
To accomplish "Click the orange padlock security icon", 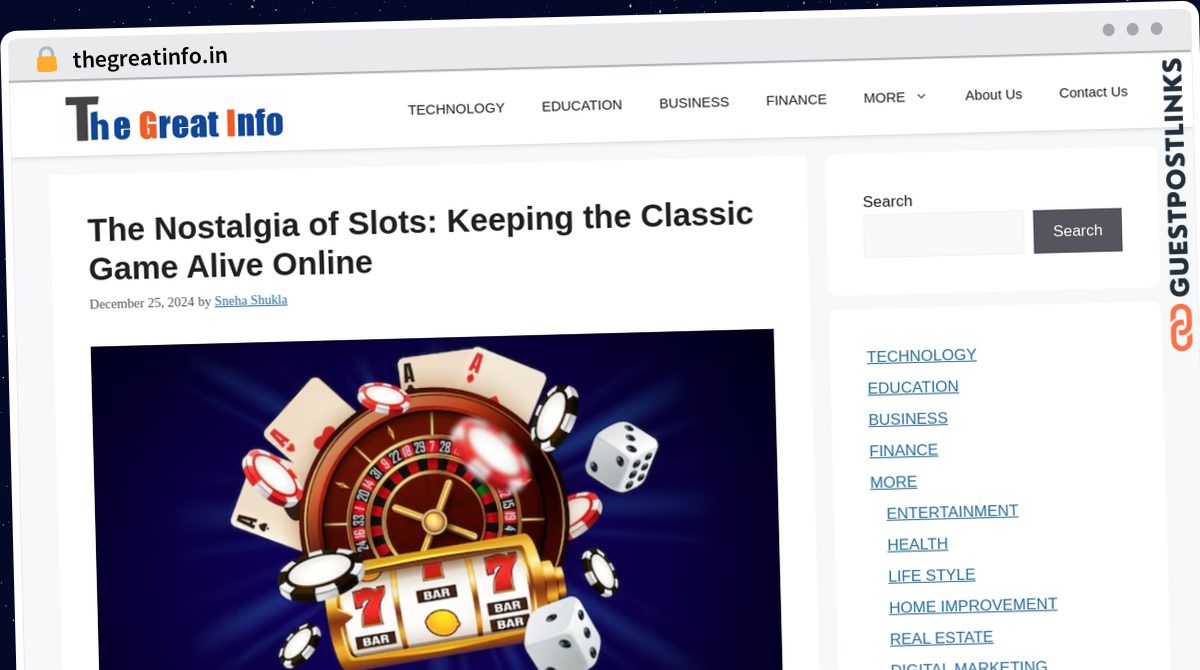I will coord(46,60).
